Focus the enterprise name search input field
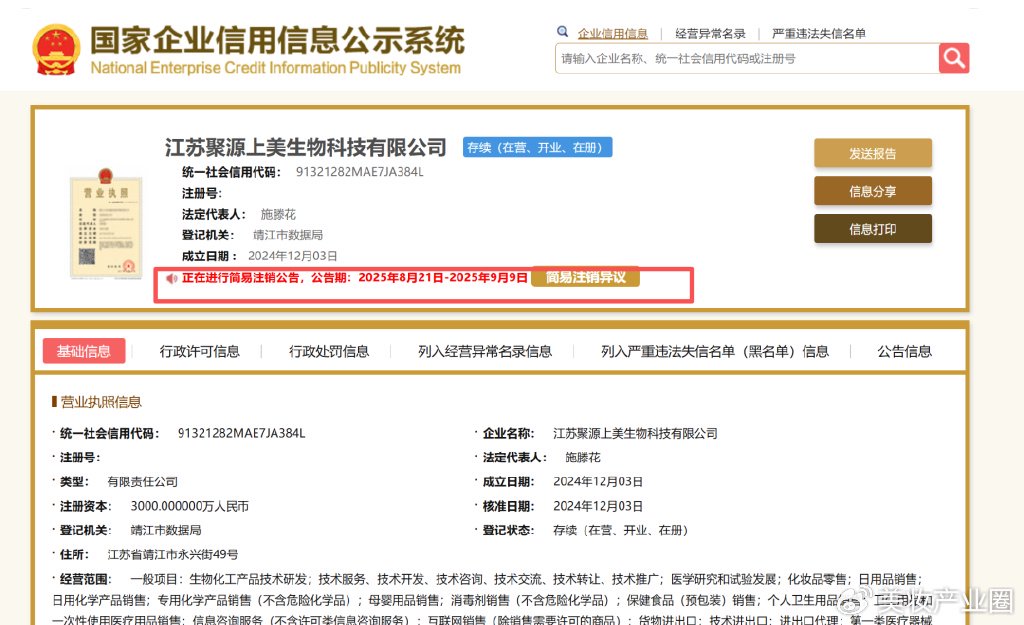This screenshot has width=1024, height=625. click(746, 59)
